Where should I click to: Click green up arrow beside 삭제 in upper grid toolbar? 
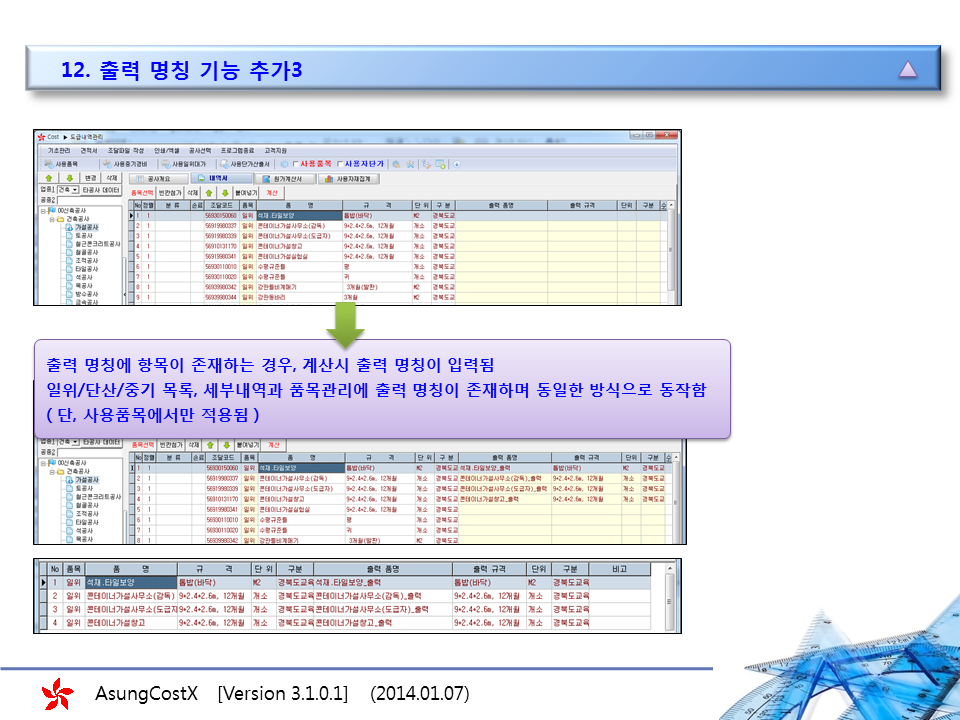[209, 193]
